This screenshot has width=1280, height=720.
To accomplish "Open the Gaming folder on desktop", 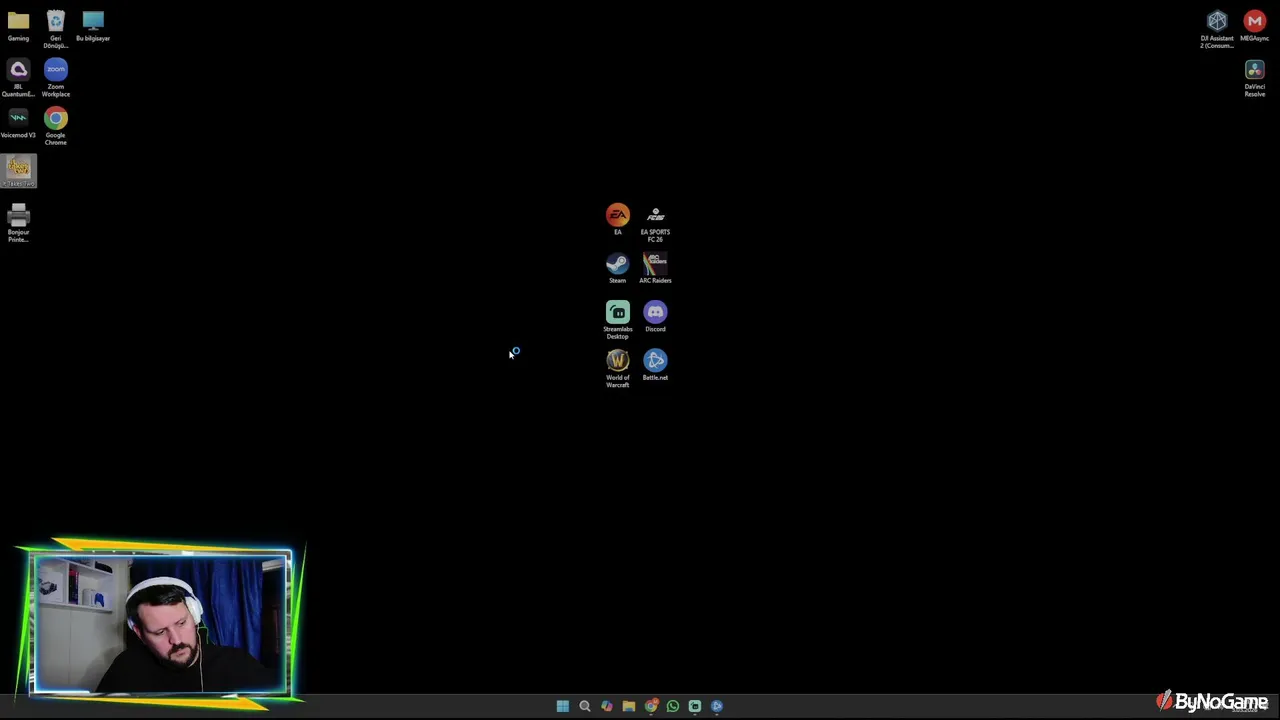I will pyautogui.click(x=18, y=26).
